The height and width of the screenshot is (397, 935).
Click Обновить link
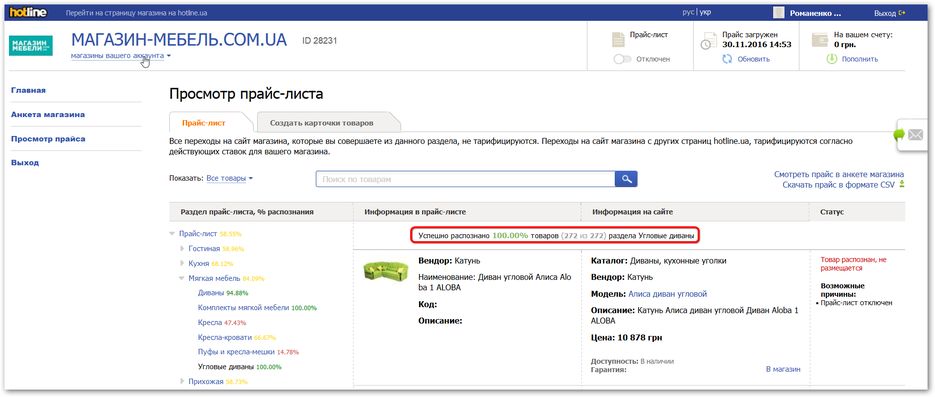pyautogui.click(x=754, y=59)
